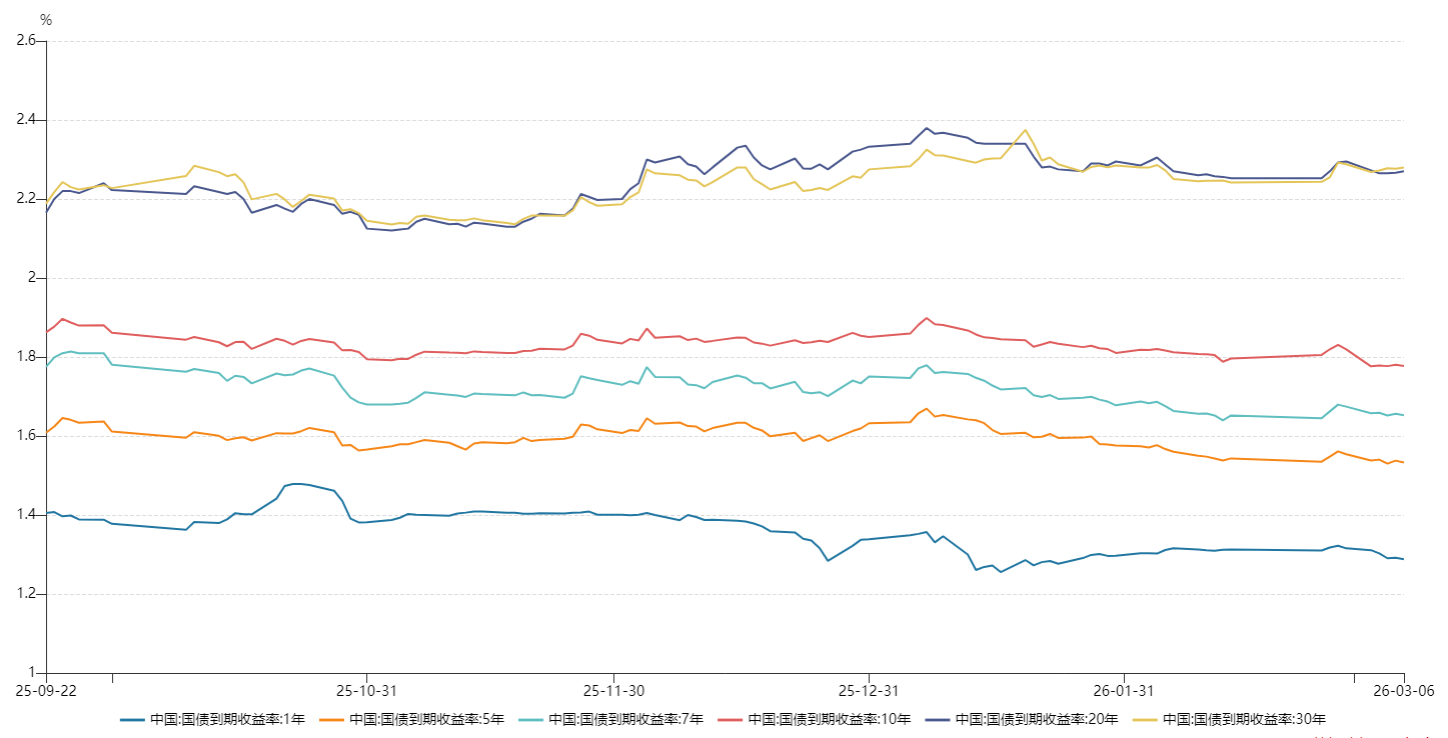Click the 2.6 y-axis value label
The width and height of the screenshot is (1448, 738).
click(x=26, y=41)
